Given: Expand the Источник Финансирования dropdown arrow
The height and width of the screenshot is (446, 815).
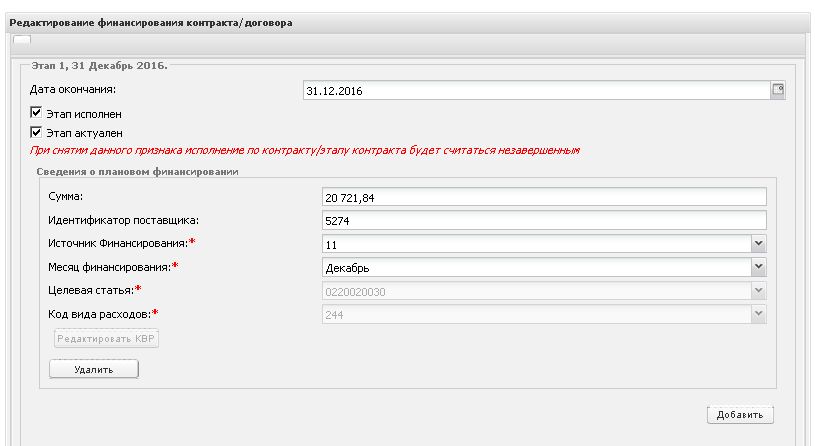Looking at the screenshot, I should (758, 243).
